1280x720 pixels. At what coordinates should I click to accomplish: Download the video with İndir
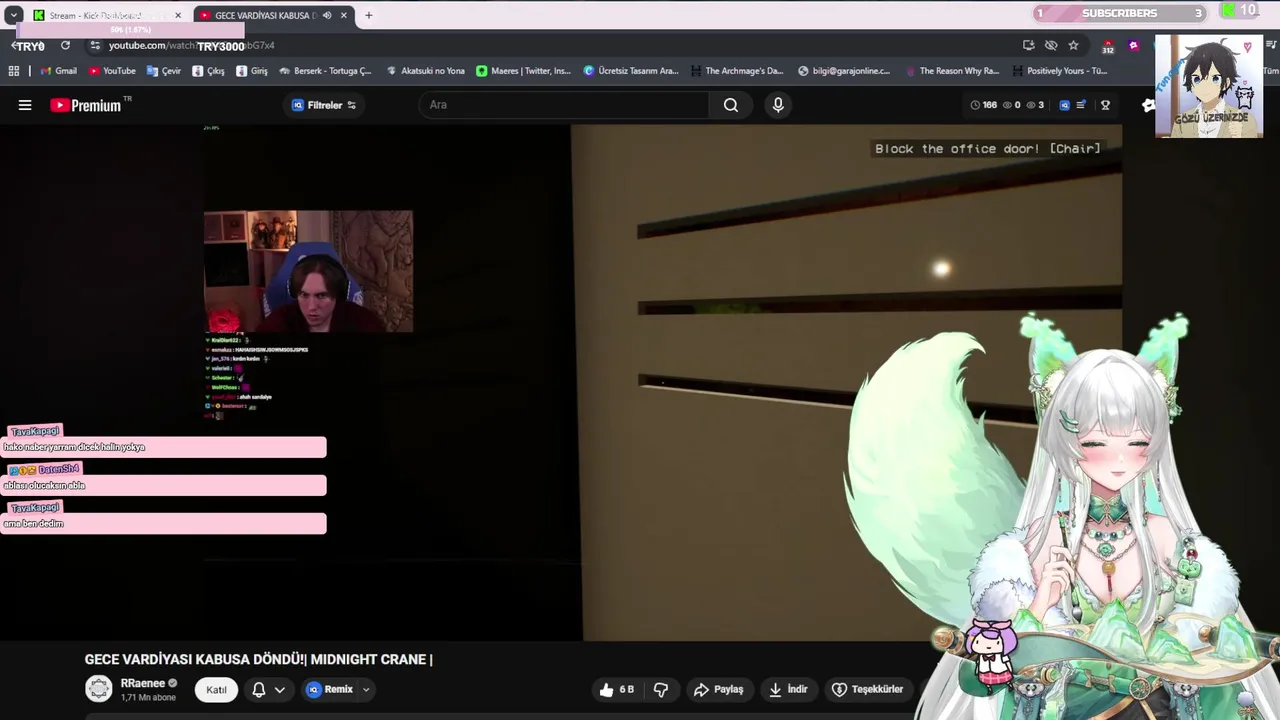[788, 689]
